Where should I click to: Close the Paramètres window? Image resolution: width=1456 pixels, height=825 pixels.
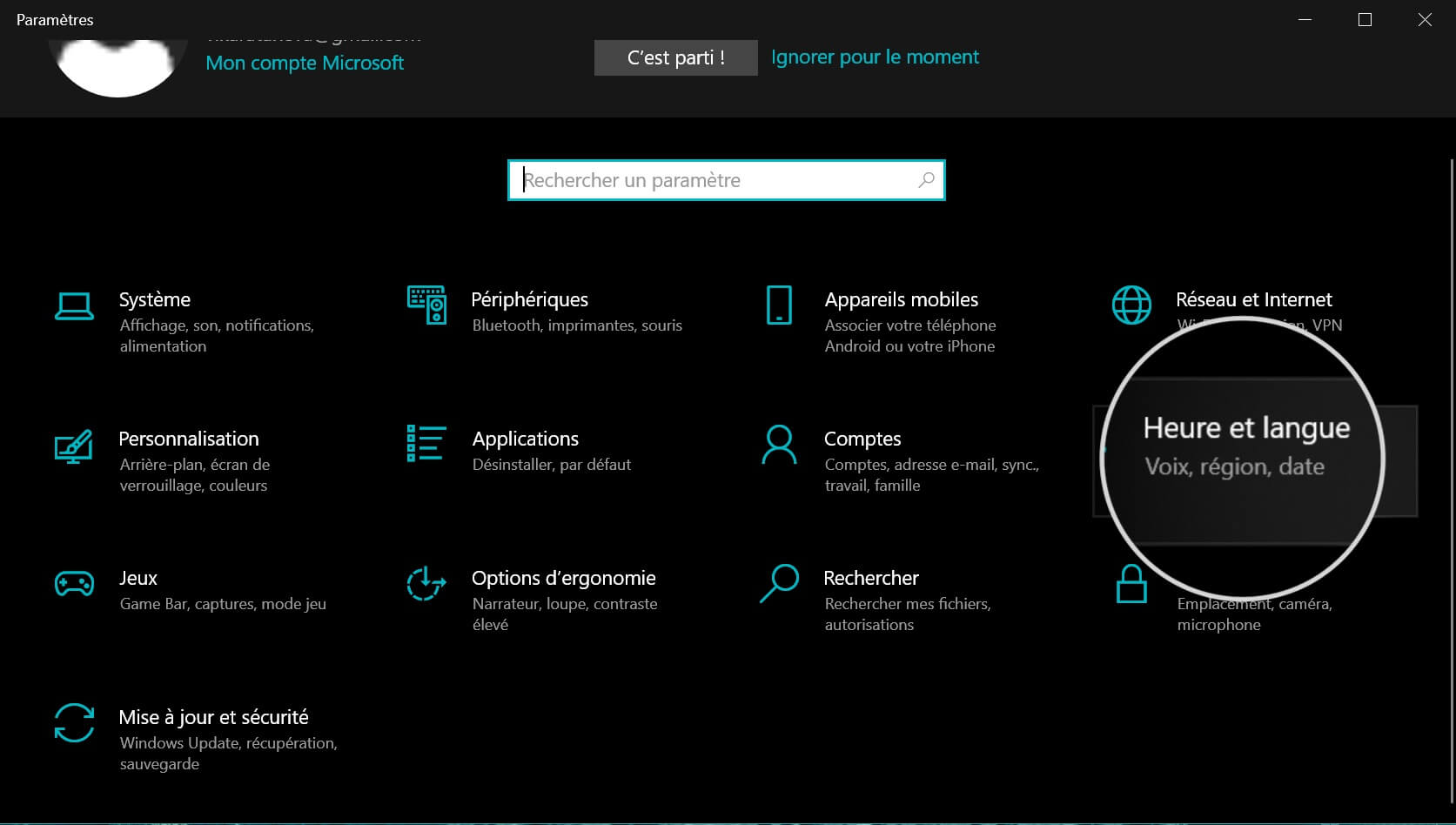(1425, 19)
